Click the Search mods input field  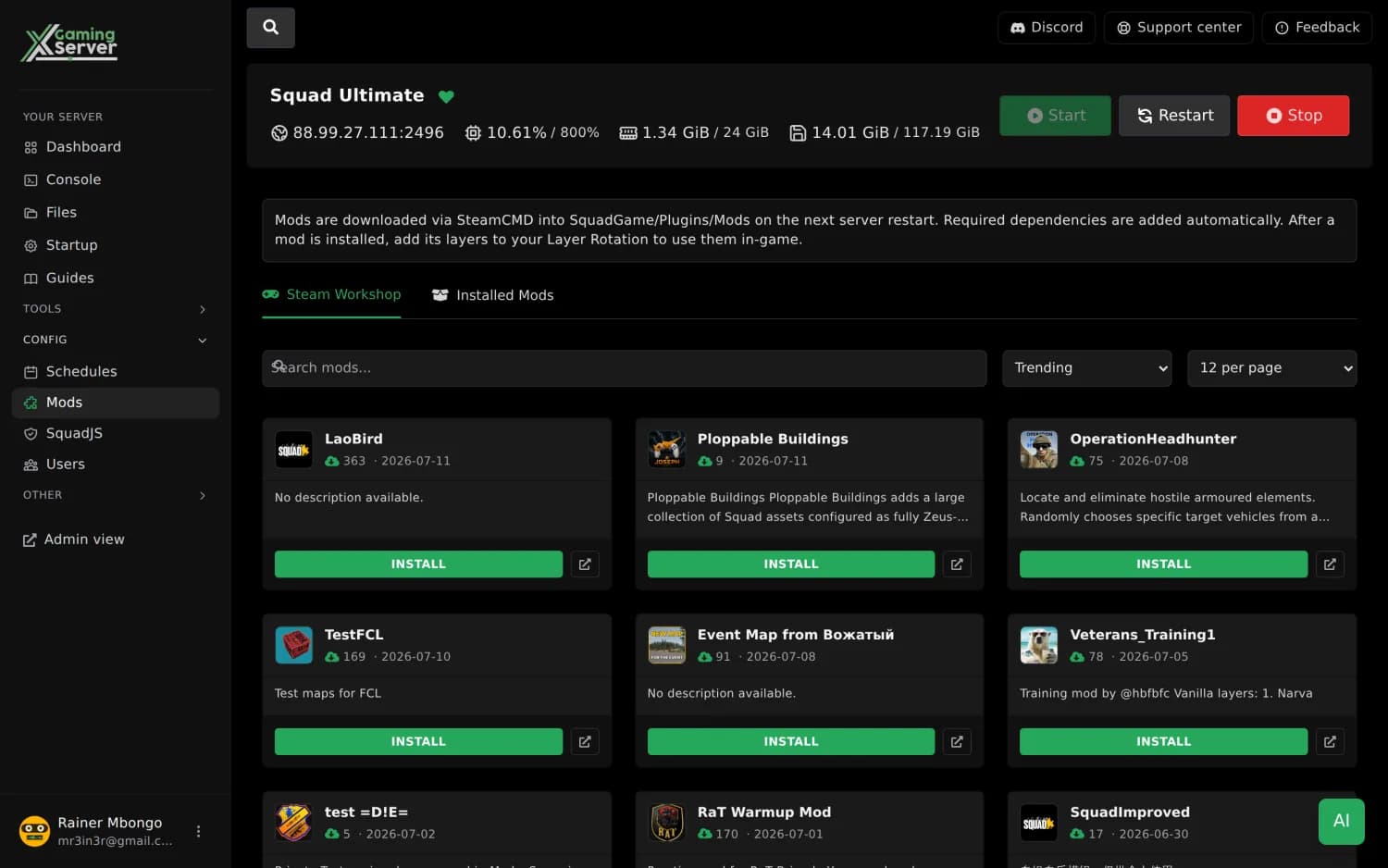[625, 368]
